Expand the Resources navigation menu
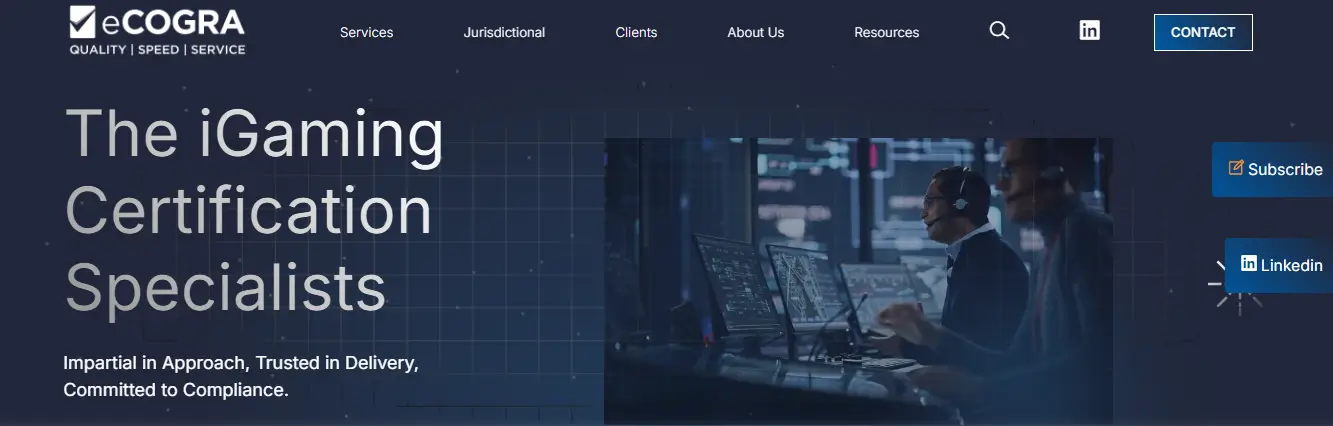 (x=886, y=32)
